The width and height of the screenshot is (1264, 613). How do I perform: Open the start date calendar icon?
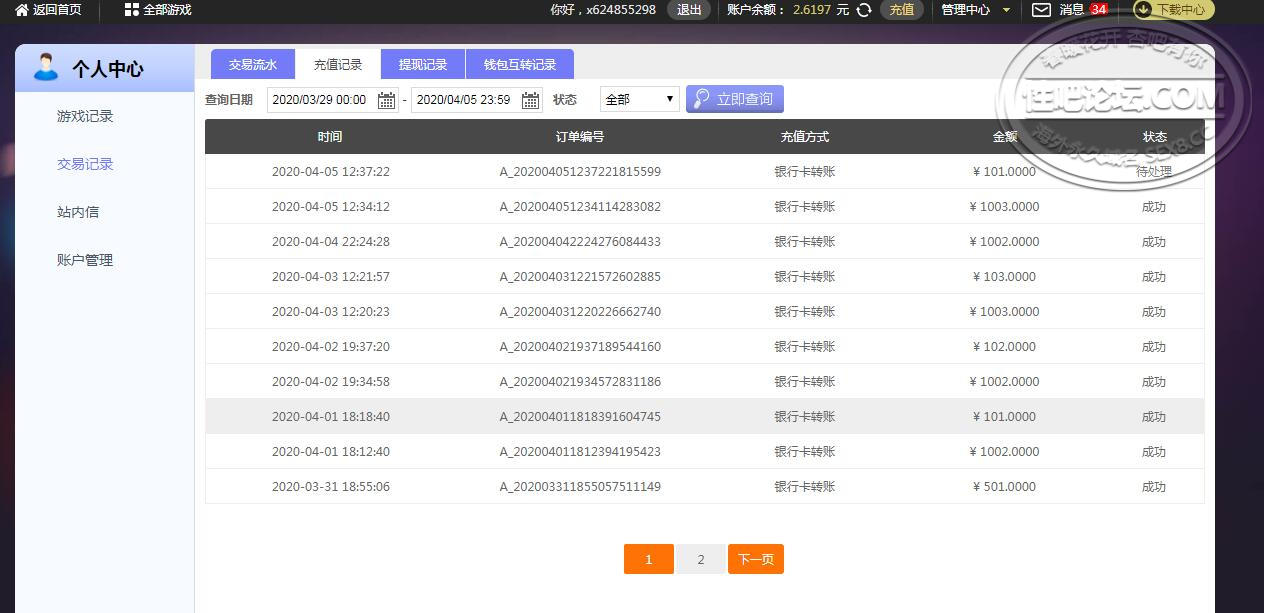(x=386, y=100)
